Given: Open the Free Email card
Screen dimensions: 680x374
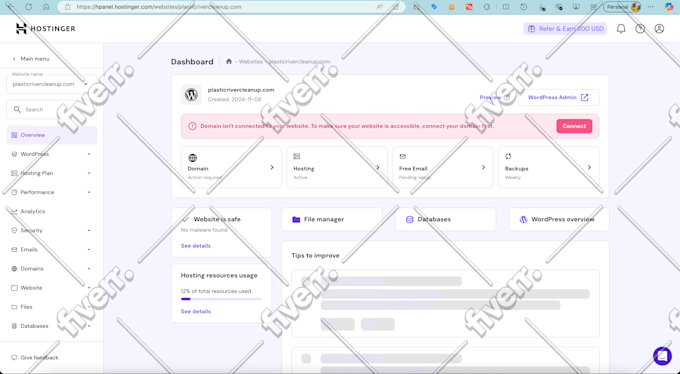Looking at the screenshot, I should click(443, 167).
